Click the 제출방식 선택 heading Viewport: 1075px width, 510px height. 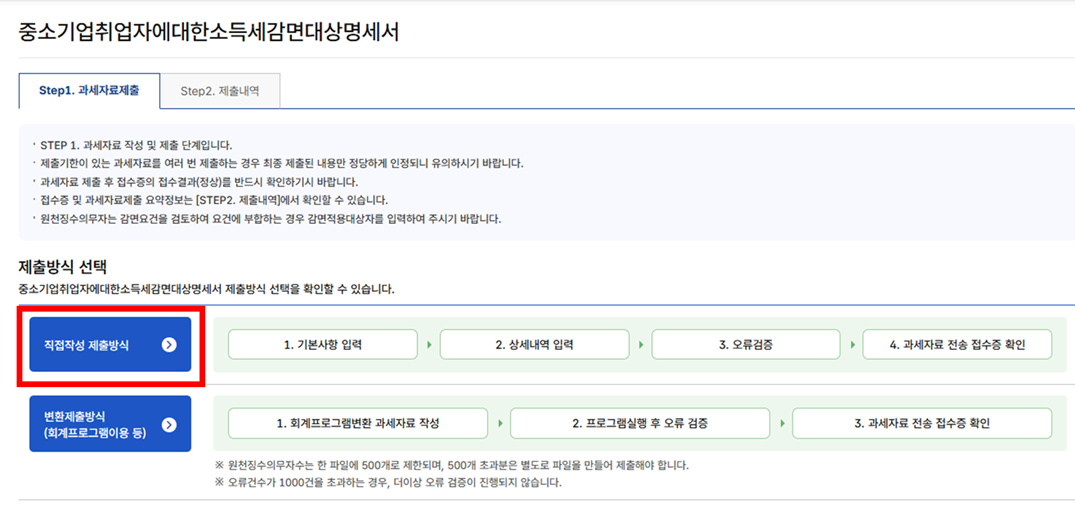pos(63,267)
